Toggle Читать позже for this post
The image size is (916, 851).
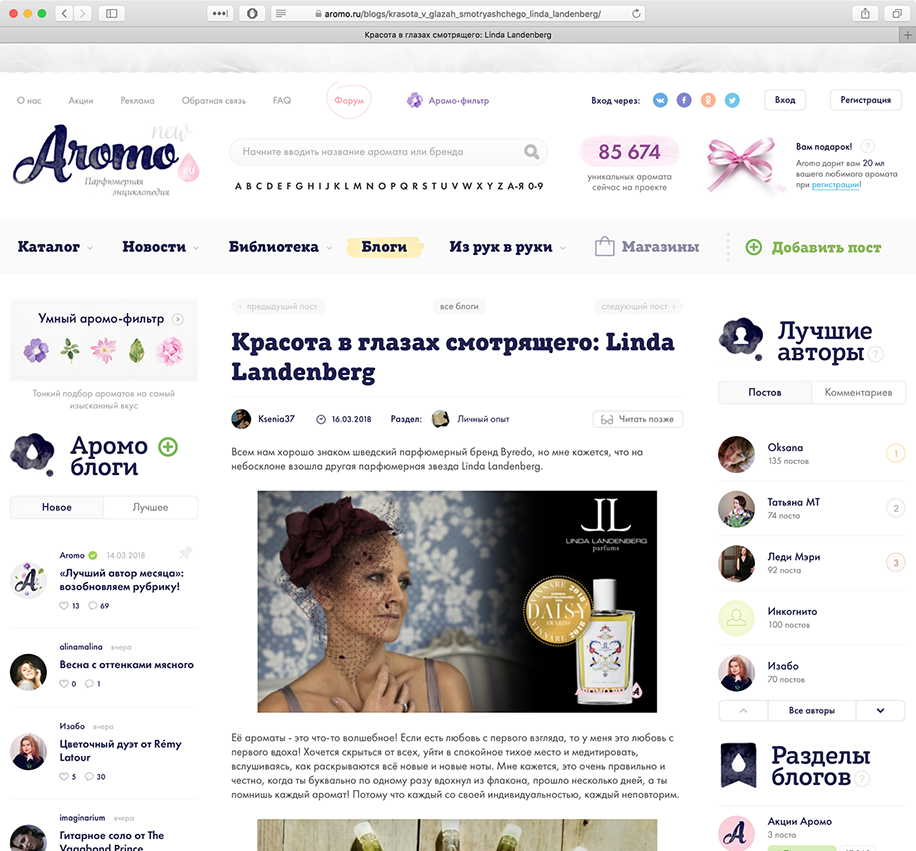coord(638,419)
